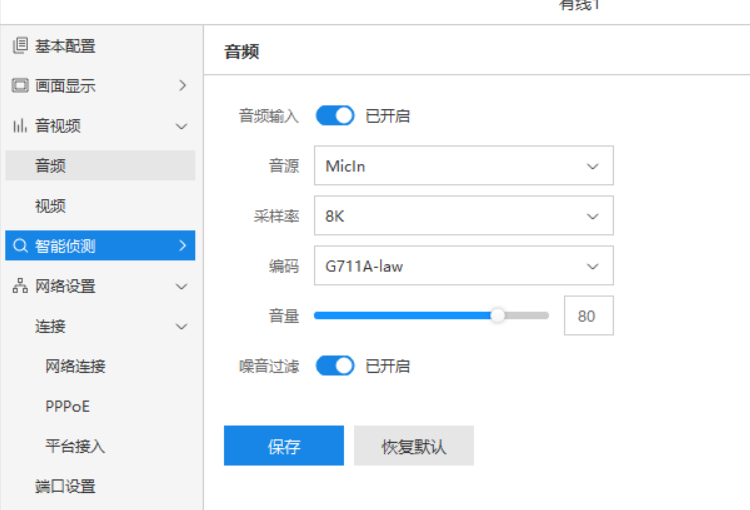
Task: Click the 音视频 bar-chart icon
Action: 19,126
